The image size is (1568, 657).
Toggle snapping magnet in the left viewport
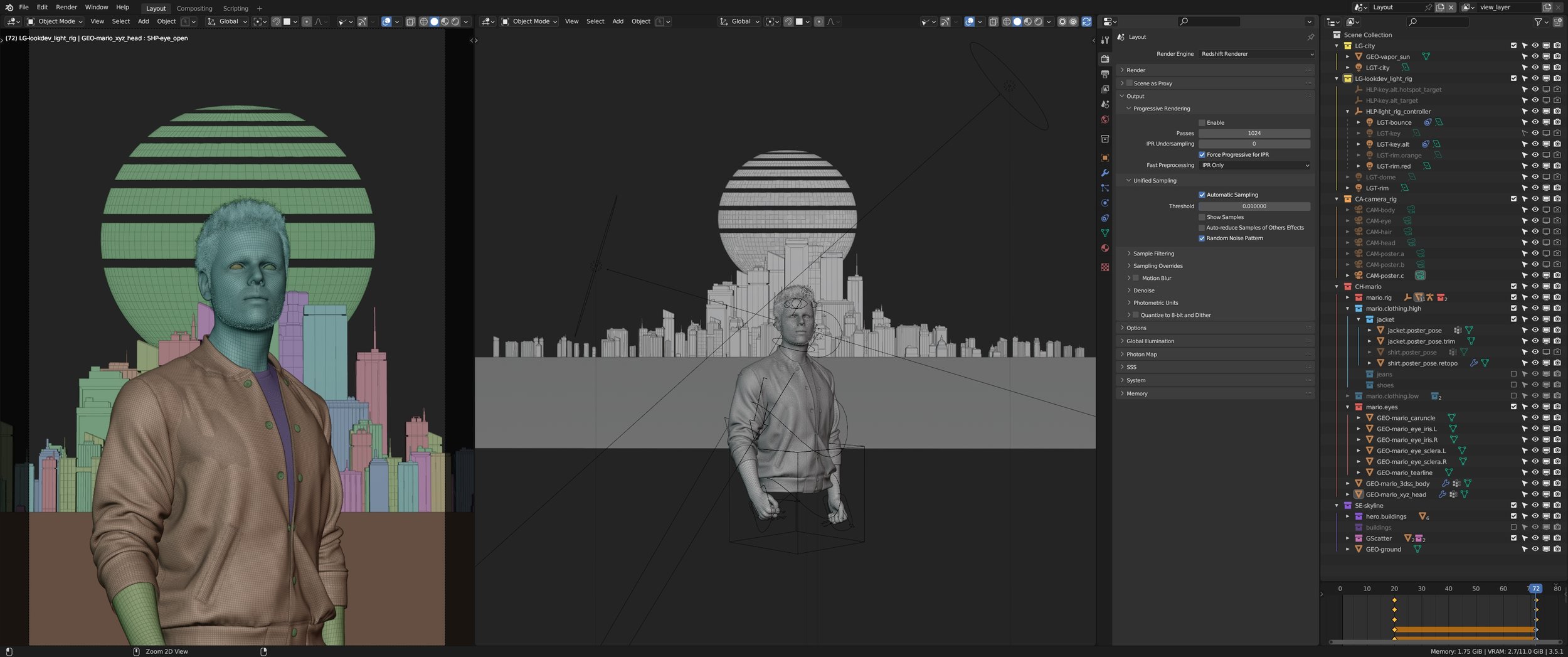click(275, 21)
